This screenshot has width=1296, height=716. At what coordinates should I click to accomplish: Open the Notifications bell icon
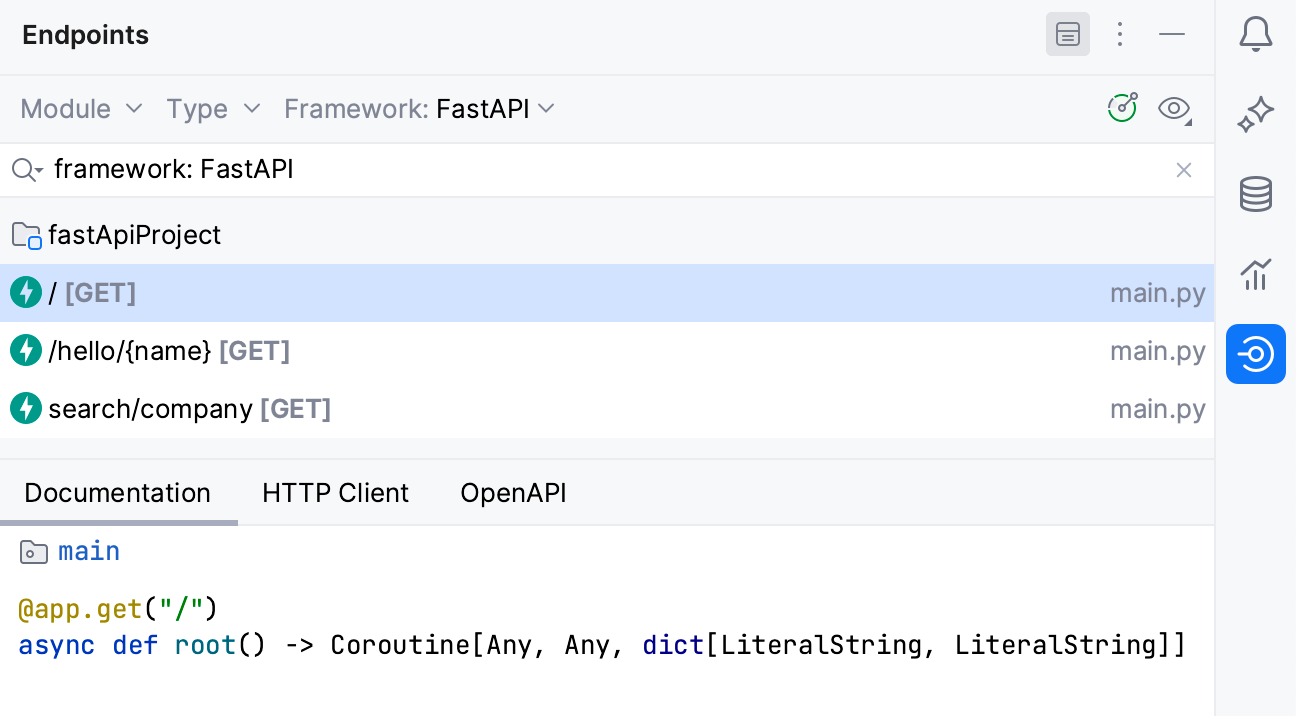[1255, 35]
